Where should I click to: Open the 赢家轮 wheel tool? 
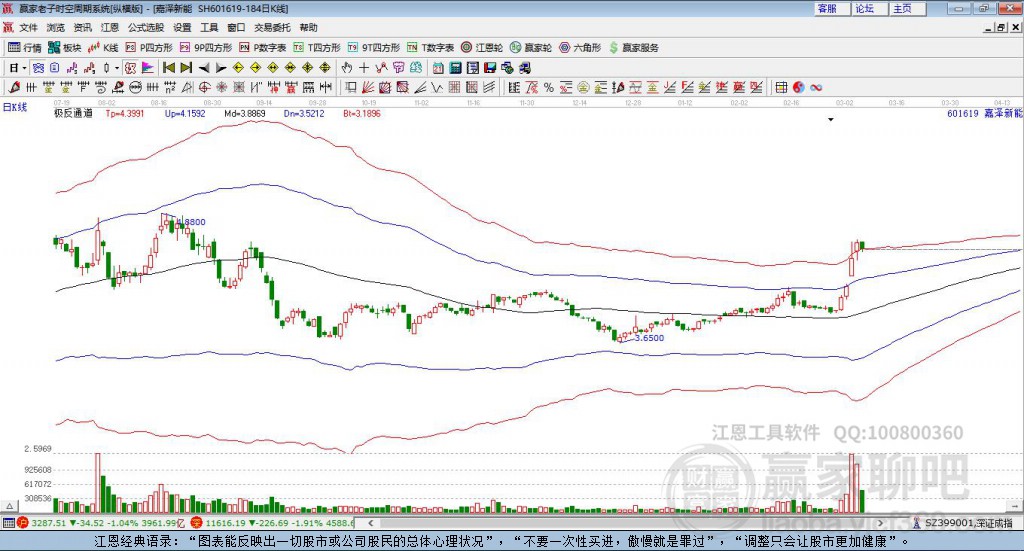531,48
